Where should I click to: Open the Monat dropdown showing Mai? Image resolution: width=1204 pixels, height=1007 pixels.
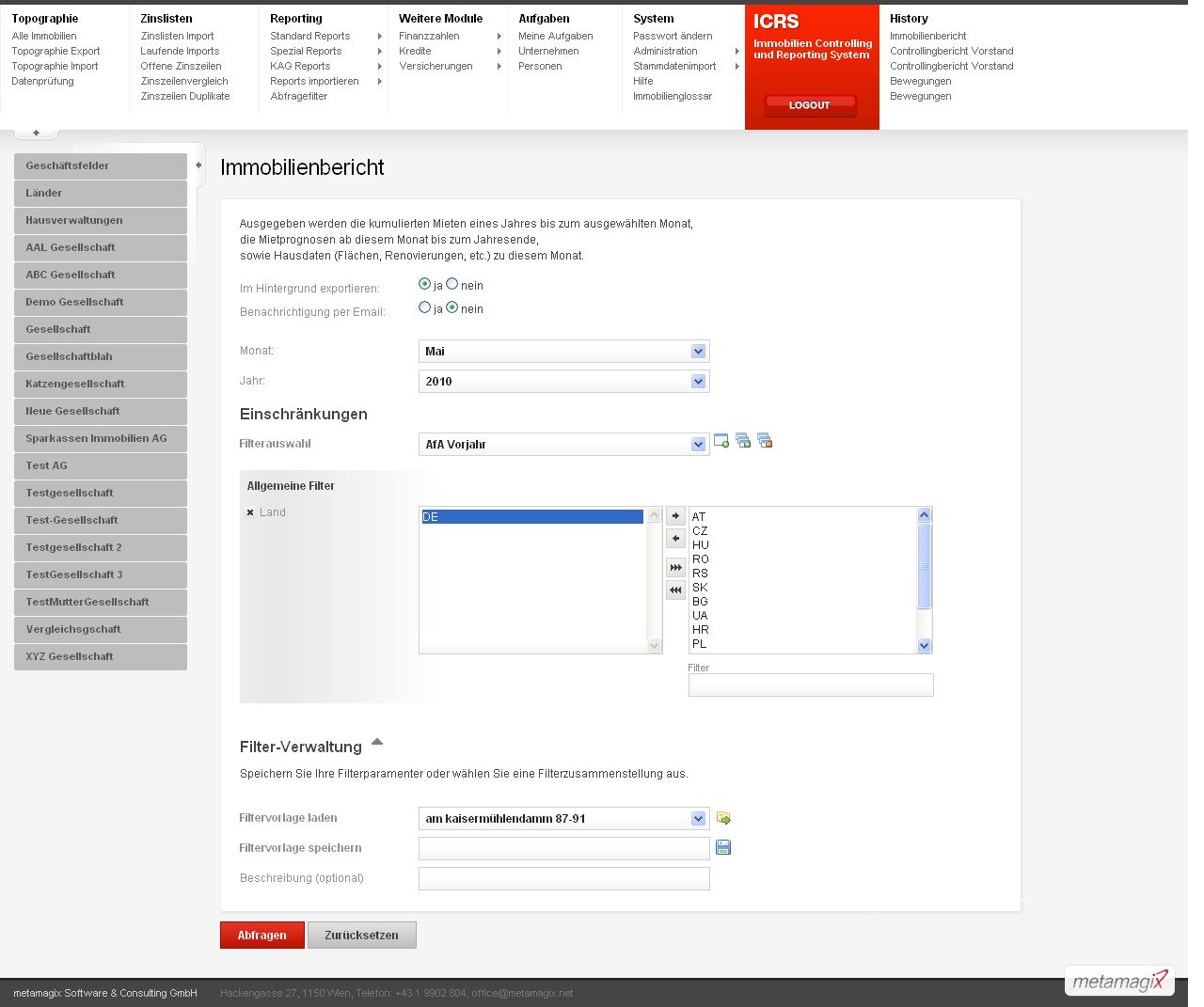tap(563, 351)
